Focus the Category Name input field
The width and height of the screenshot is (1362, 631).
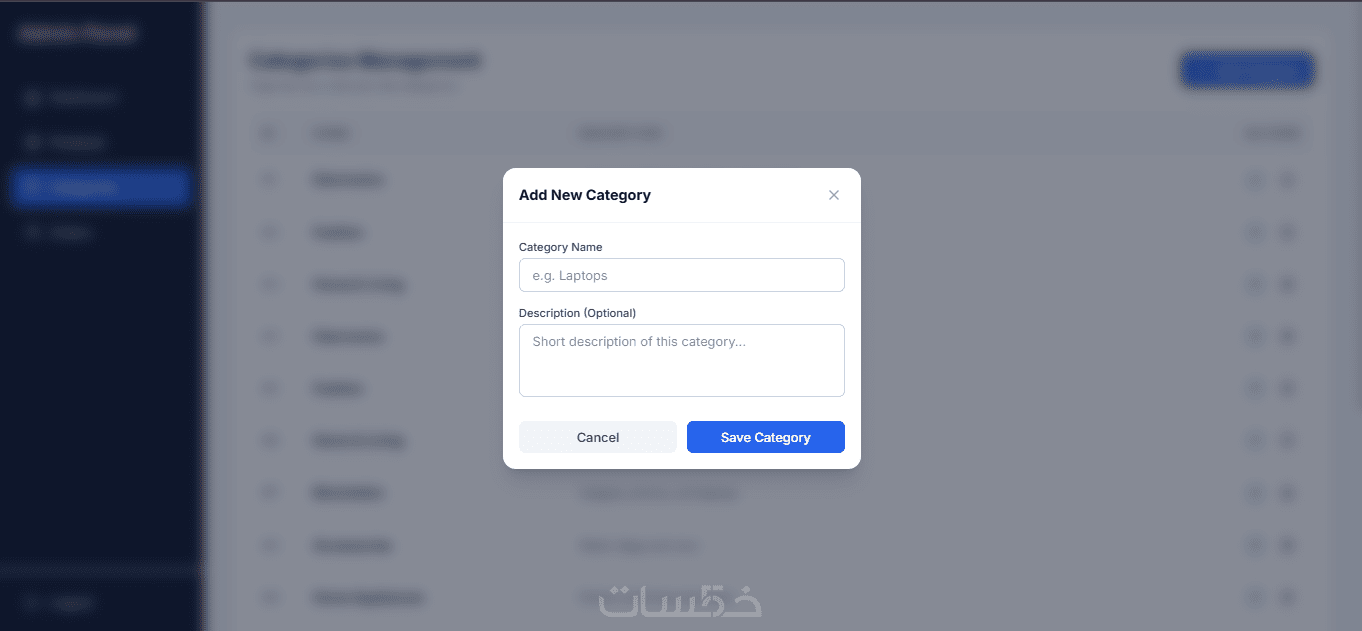[x=682, y=275]
